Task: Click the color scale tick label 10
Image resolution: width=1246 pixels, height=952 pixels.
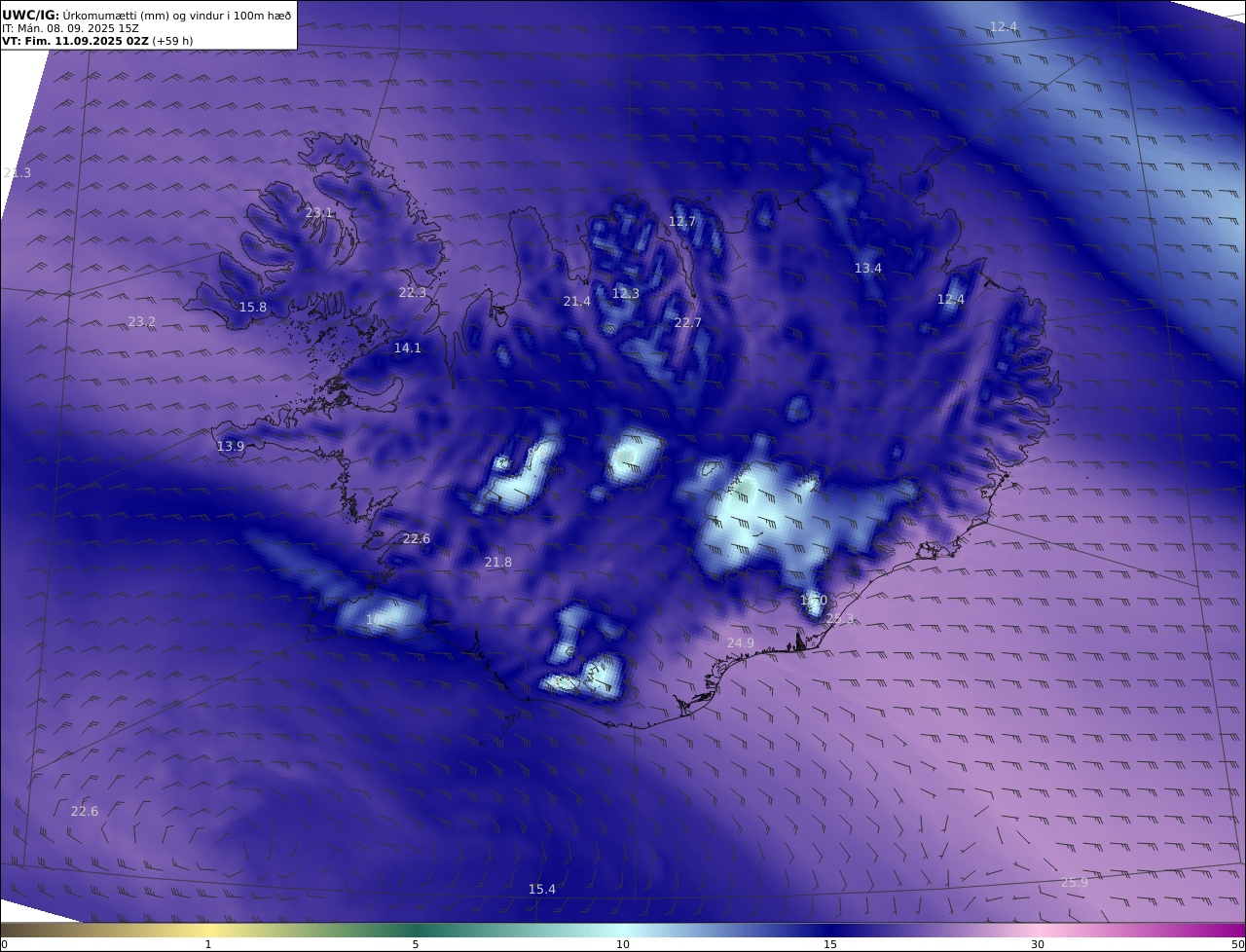Action: point(623,944)
